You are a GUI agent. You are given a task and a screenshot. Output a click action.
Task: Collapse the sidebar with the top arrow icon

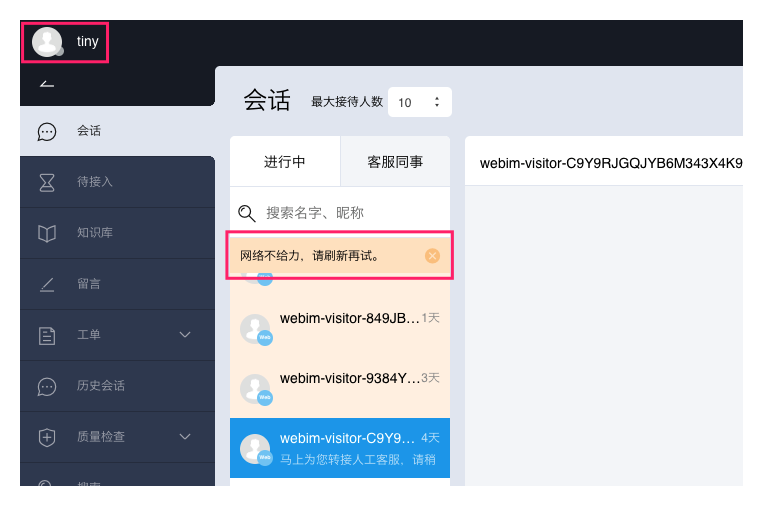tap(46, 83)
